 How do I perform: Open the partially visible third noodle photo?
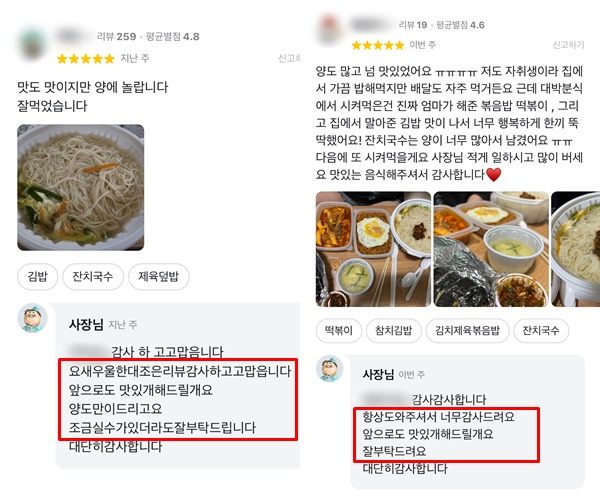(x=576, y=249)
